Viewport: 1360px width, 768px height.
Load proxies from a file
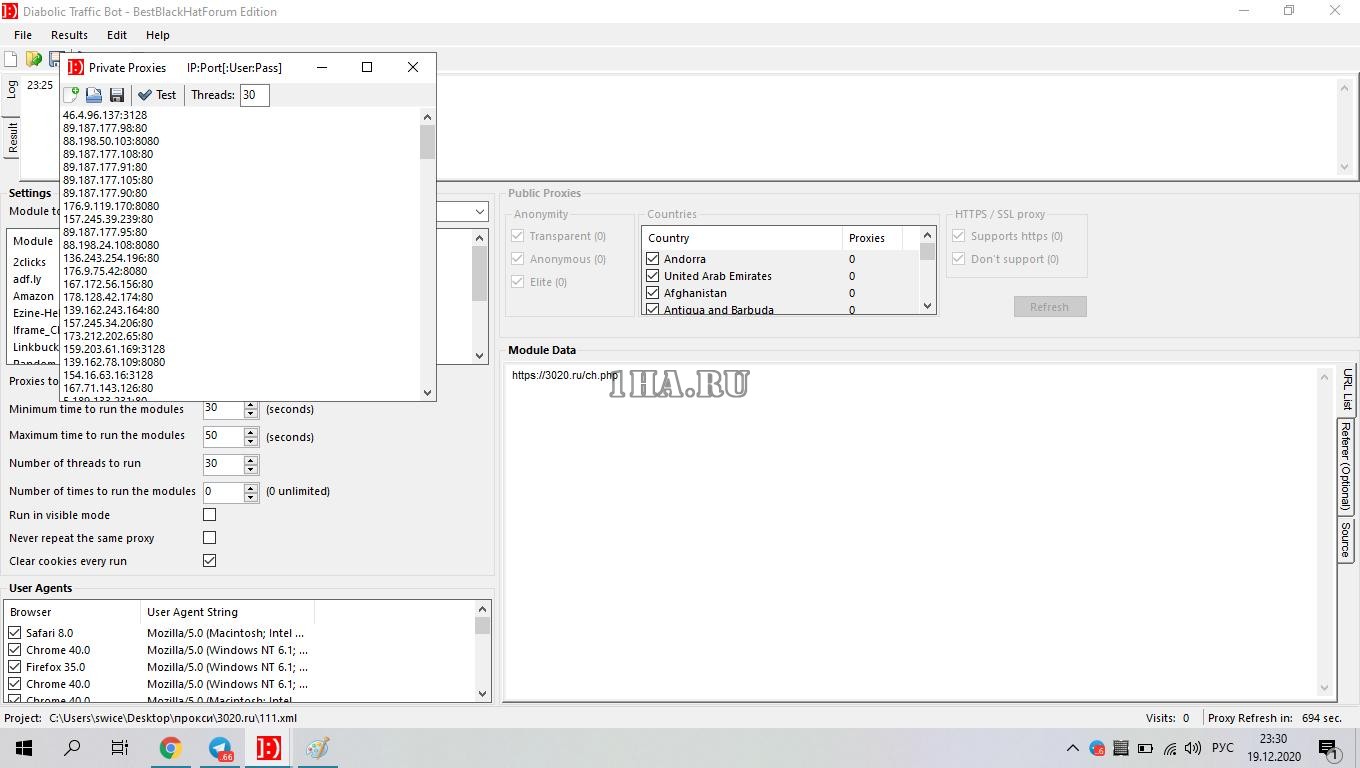pos(93,94)
